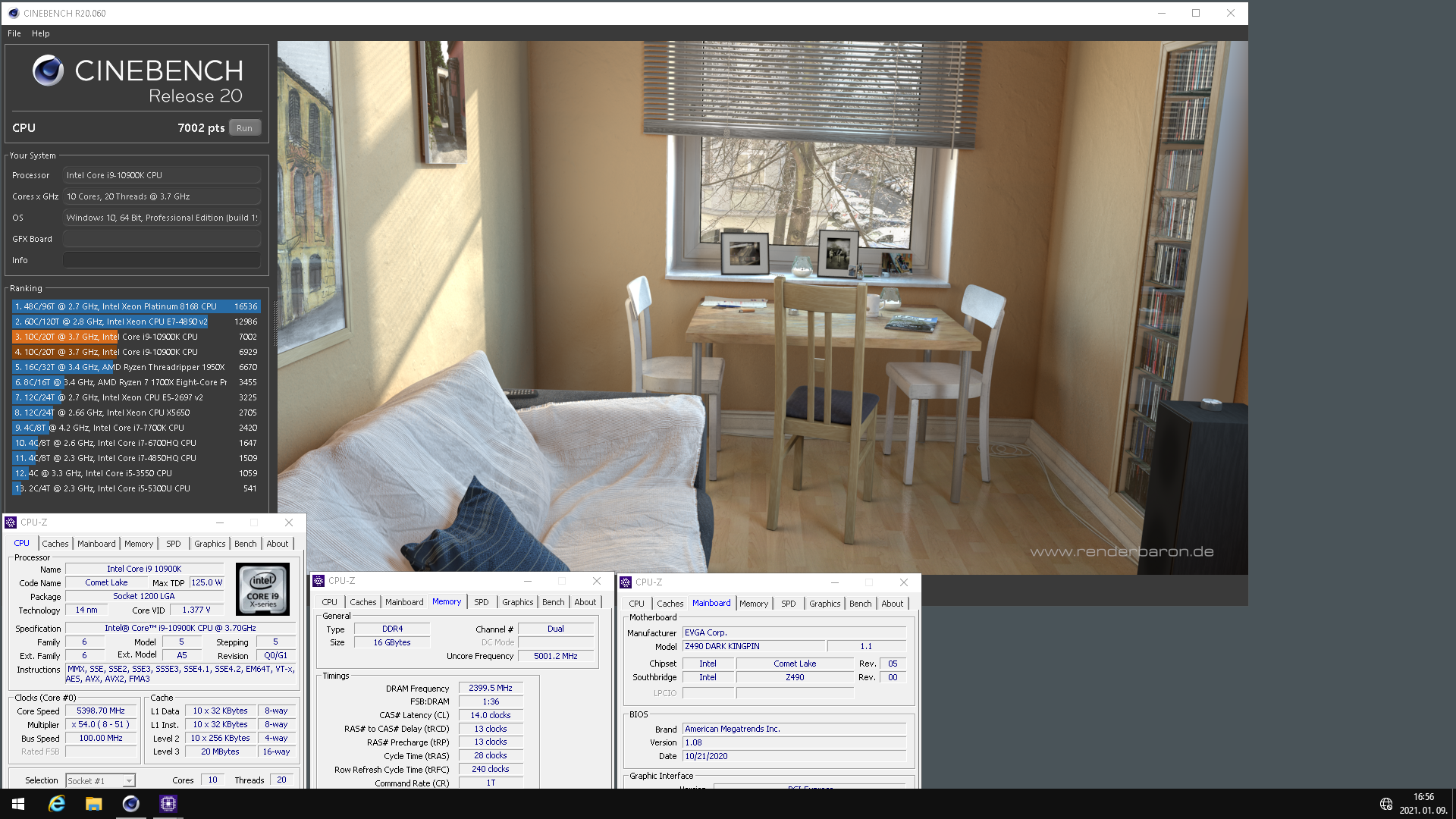Viewport: 1456px width, 819px height.
Task: Open Bench tab in middle CPU-Z window
Action: pos(554,602)
